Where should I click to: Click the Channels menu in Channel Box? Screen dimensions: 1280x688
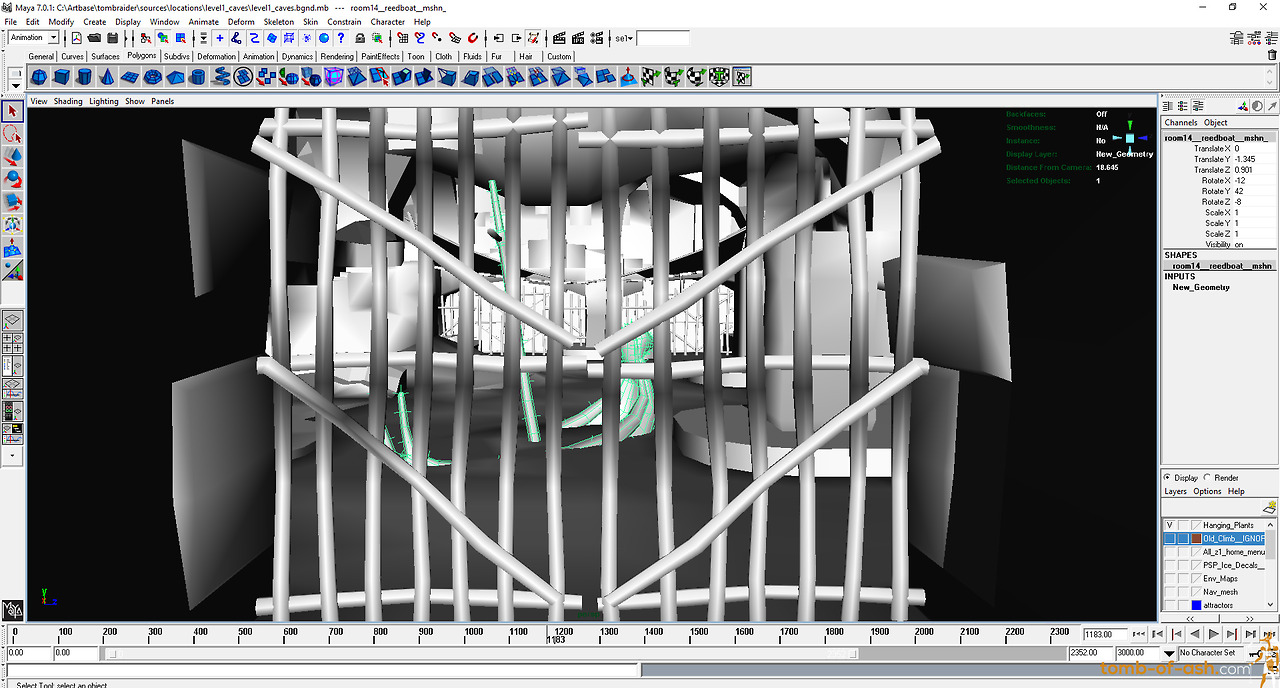(1181, 122)
